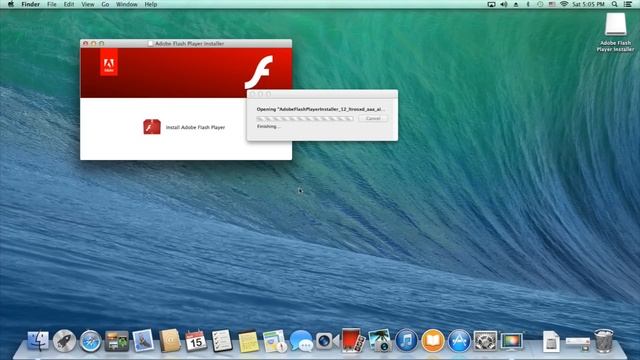Open the Finder menu
Image resolution: width=640 pixels, height=360 pixels.
(x=31, y=4)
